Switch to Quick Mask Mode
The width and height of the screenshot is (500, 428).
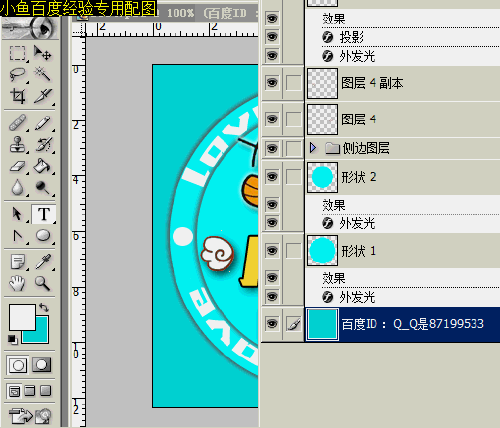pyautogui.click(x=42, y=365)
